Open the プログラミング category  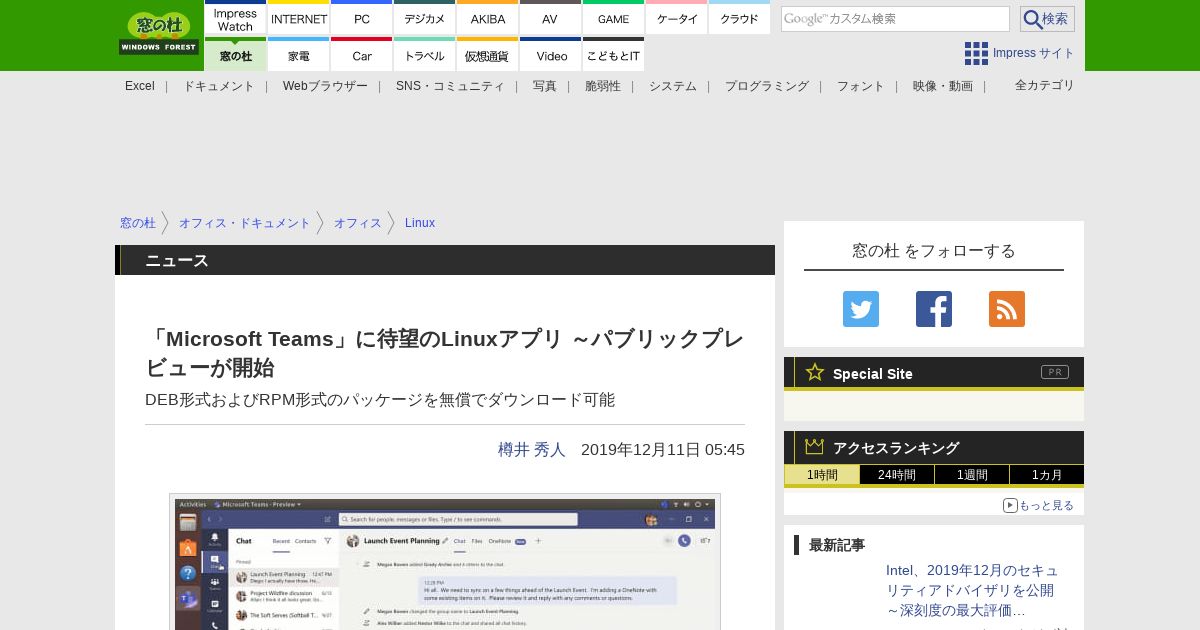coord(767,86)
